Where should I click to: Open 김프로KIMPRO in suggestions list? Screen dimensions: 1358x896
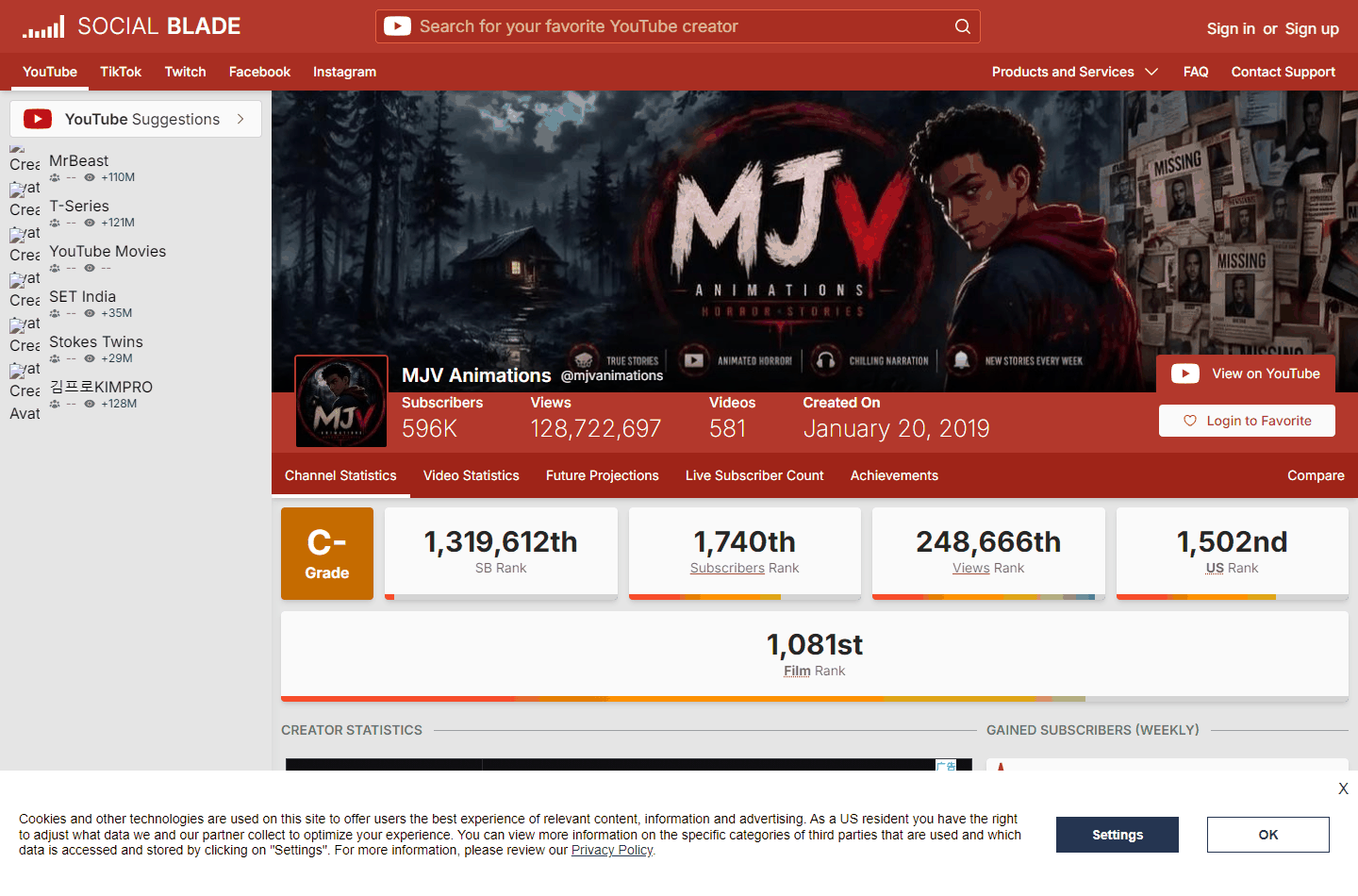point(101,387)
